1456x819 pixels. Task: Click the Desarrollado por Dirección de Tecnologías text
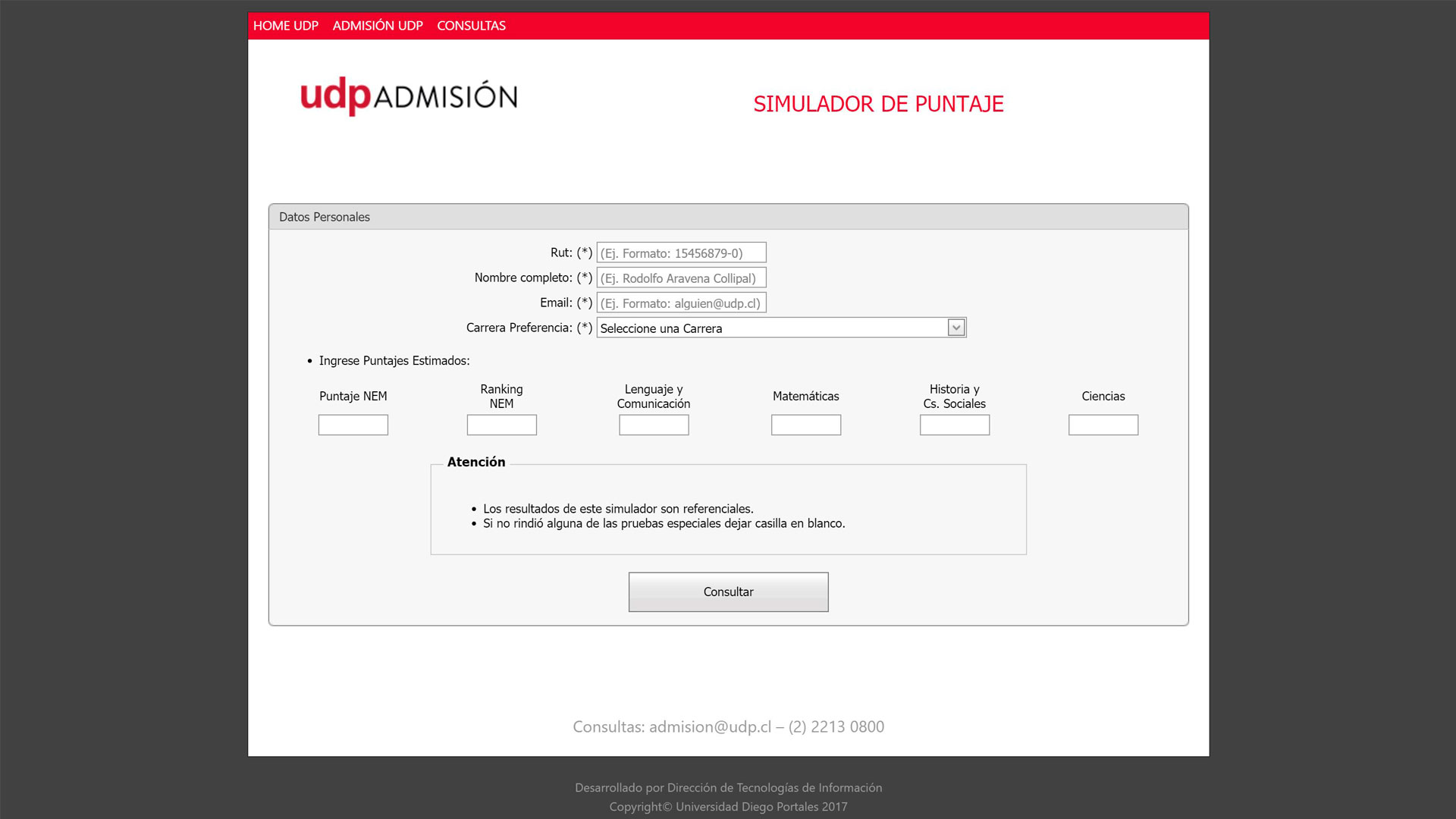(728, 788)
